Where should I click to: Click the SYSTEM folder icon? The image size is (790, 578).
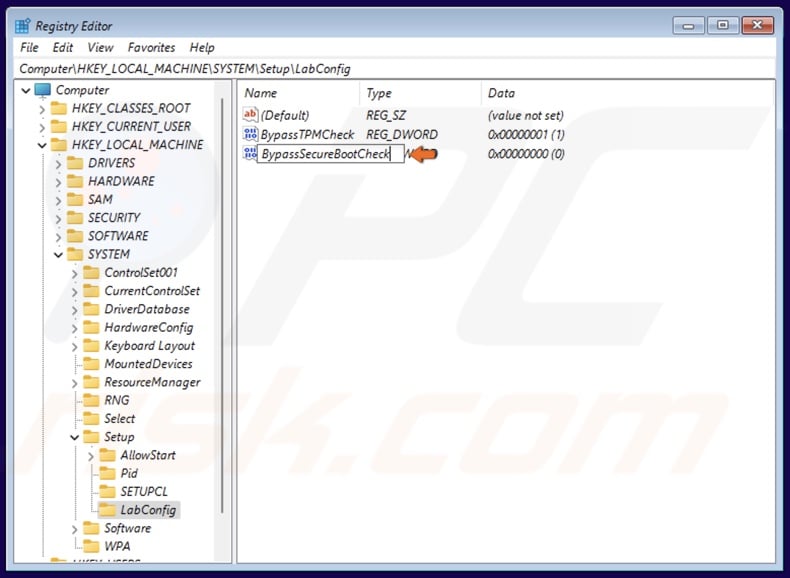pos(75,254)
